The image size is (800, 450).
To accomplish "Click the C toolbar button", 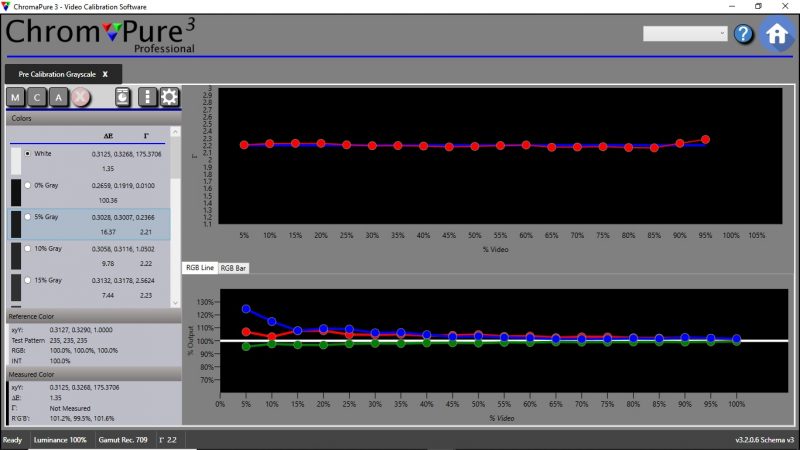I will point(38,97).
